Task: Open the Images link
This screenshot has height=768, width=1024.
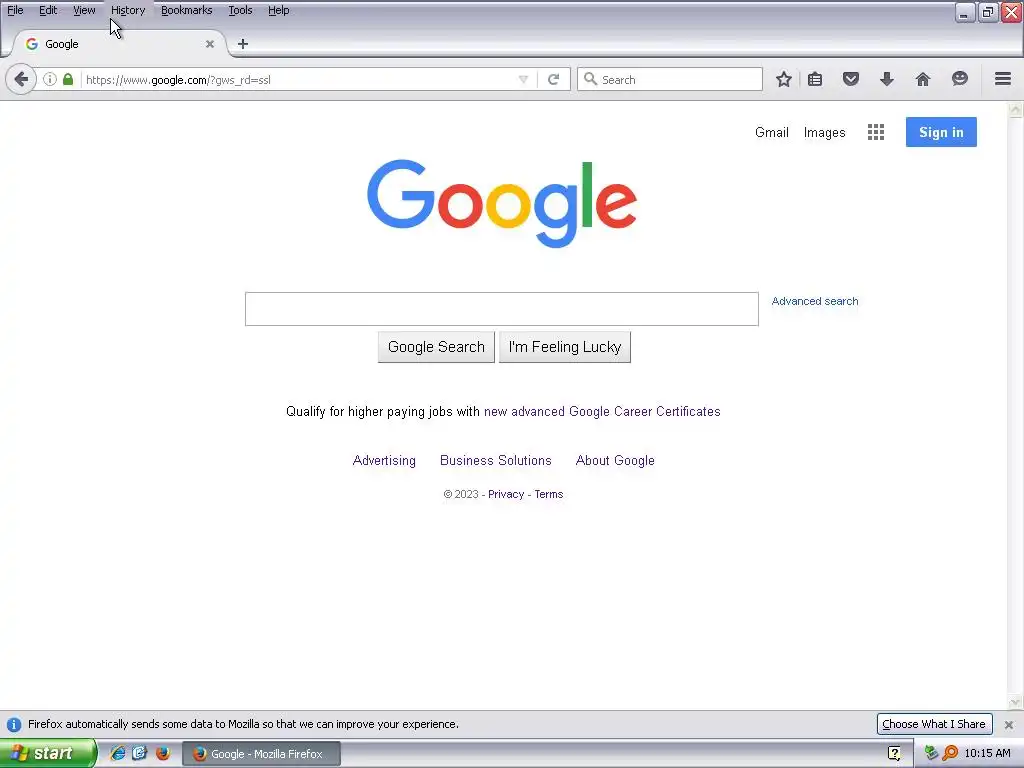Action: pos(825,133)
